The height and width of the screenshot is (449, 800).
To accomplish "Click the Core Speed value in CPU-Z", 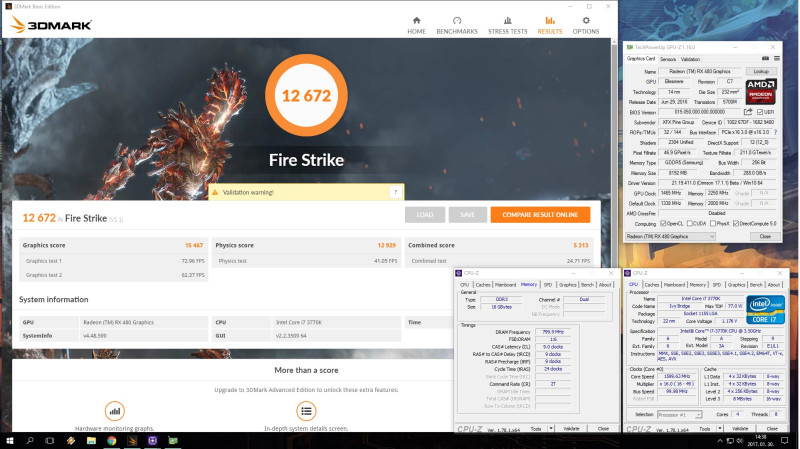I will [677, 377].
